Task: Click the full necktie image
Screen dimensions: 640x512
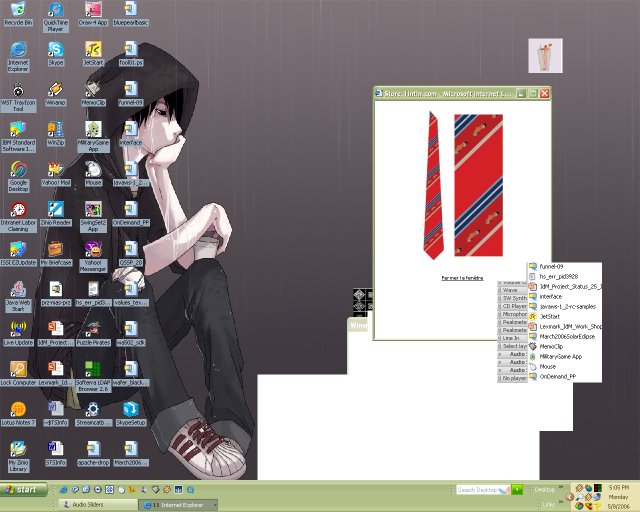Action: [x=433, y=185]
